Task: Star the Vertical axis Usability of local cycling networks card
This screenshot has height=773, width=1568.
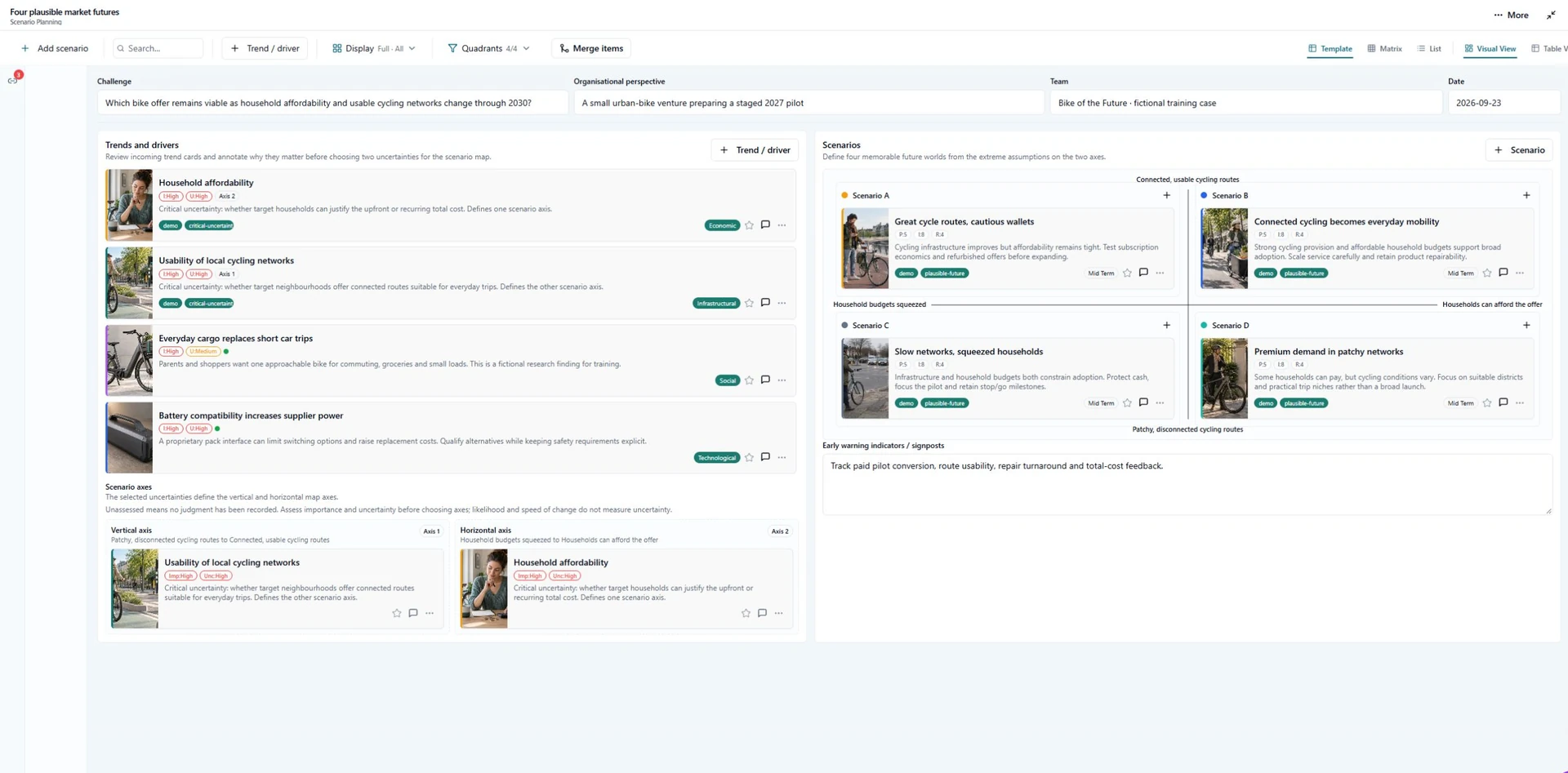Action: point(396,613)
